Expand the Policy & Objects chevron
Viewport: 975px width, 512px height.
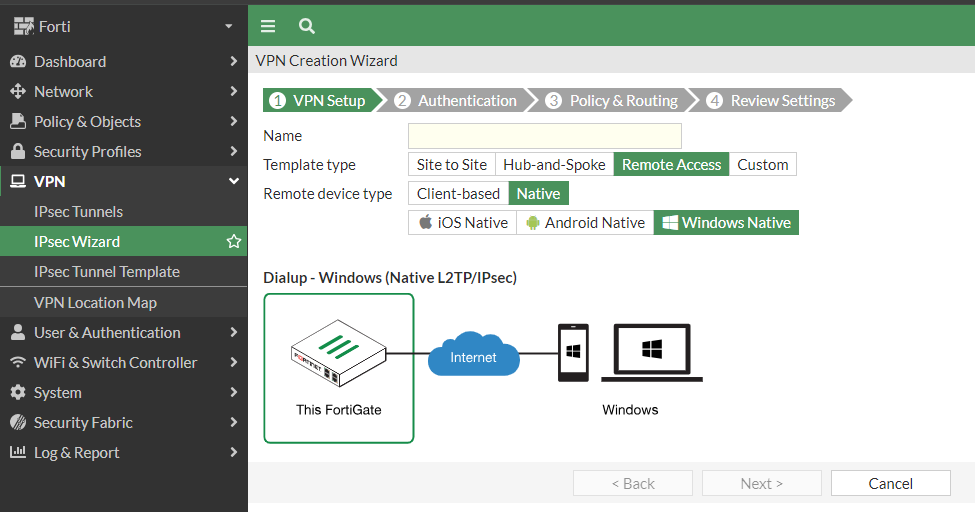coord(234,121)
